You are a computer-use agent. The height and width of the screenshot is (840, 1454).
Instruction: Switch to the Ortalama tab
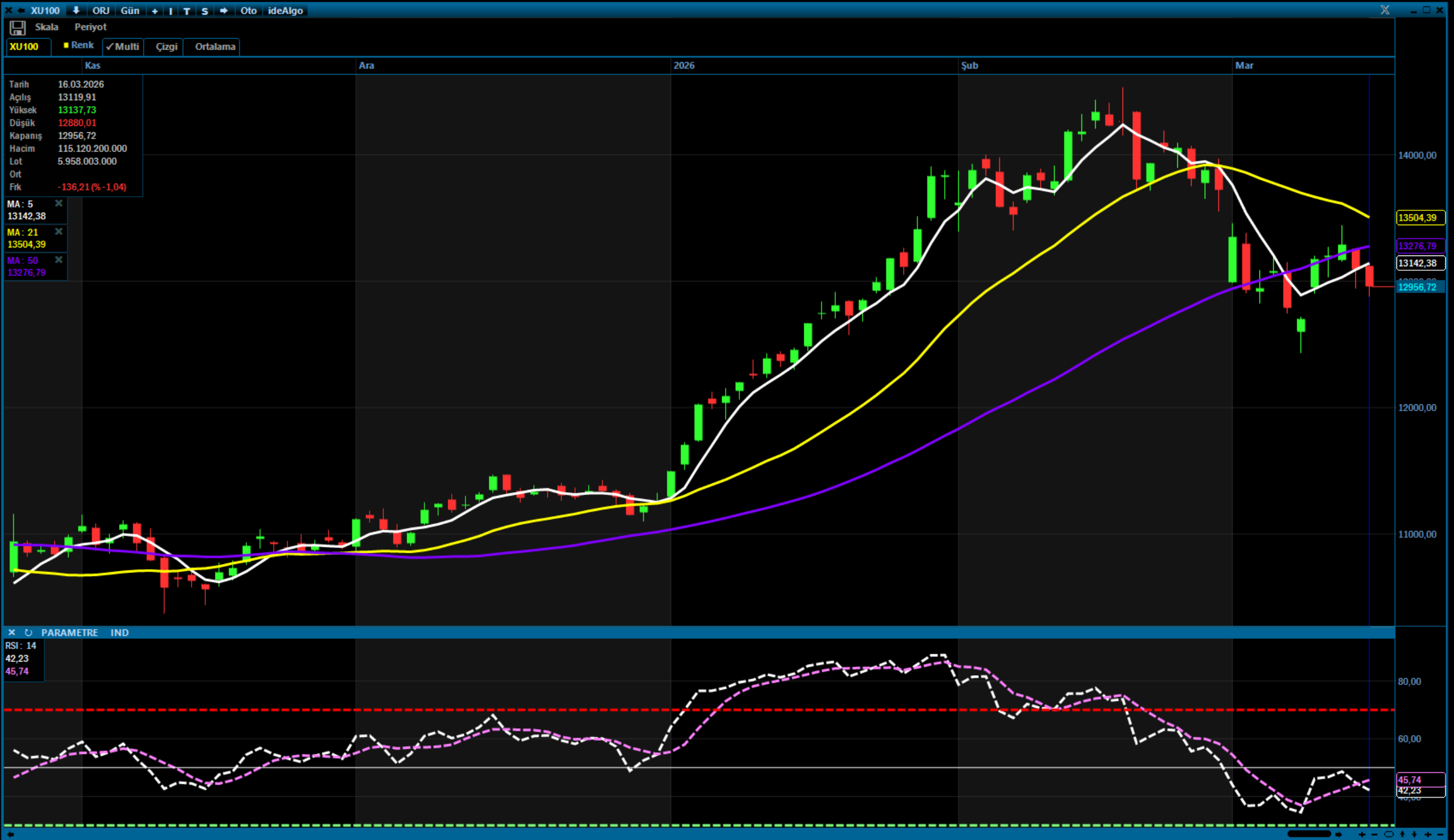coord(214,47)
